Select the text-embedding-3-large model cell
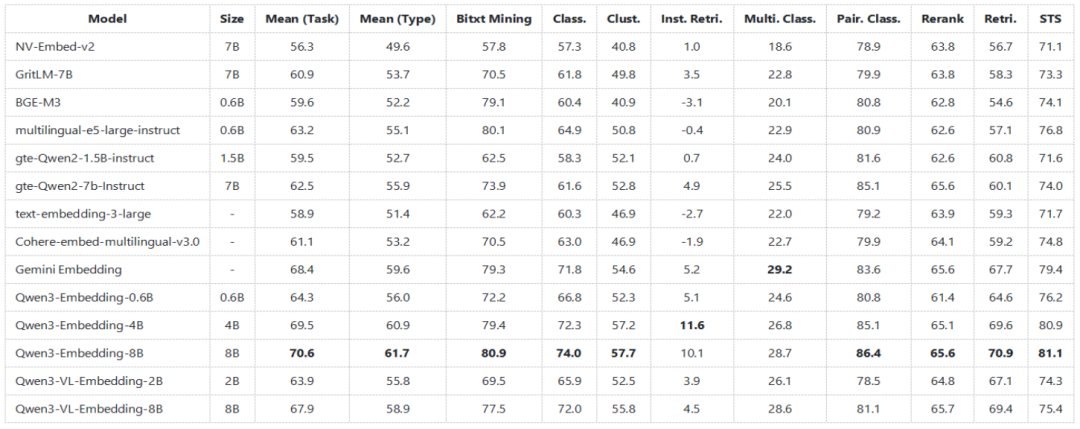The image size is (1080, 429). point(76,214)
